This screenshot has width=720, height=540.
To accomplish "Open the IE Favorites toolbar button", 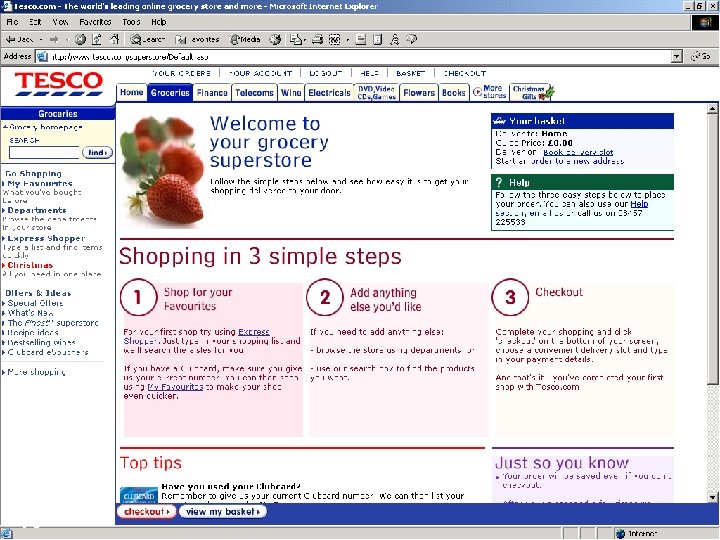I will pyautogui.click(x=197, y=39).
